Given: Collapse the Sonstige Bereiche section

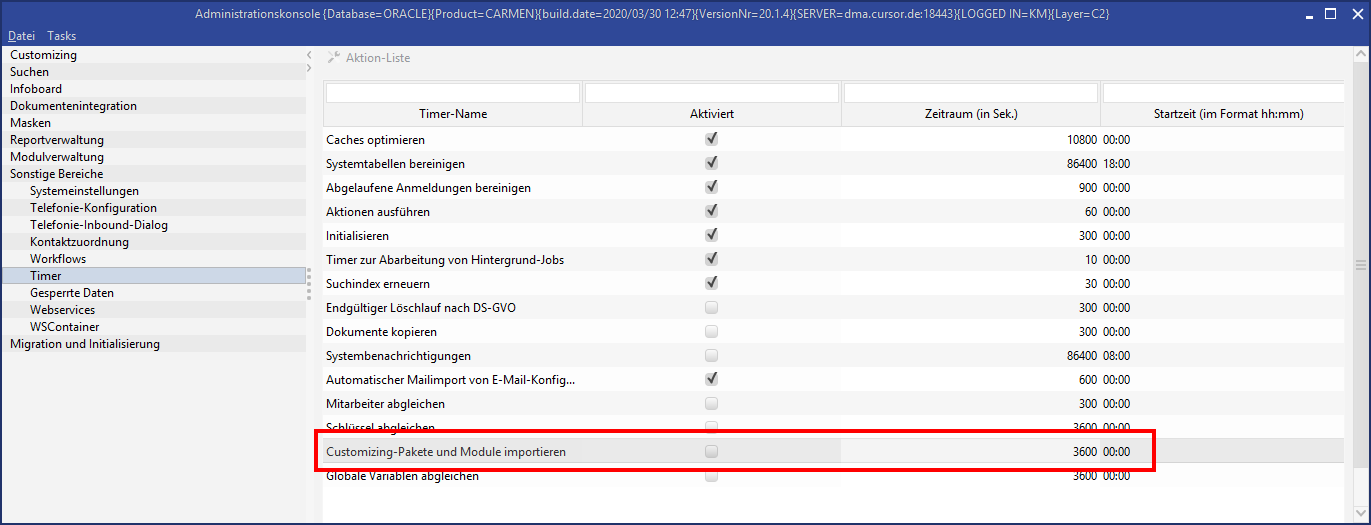Looking at the screenshot, I should point(56,174).
